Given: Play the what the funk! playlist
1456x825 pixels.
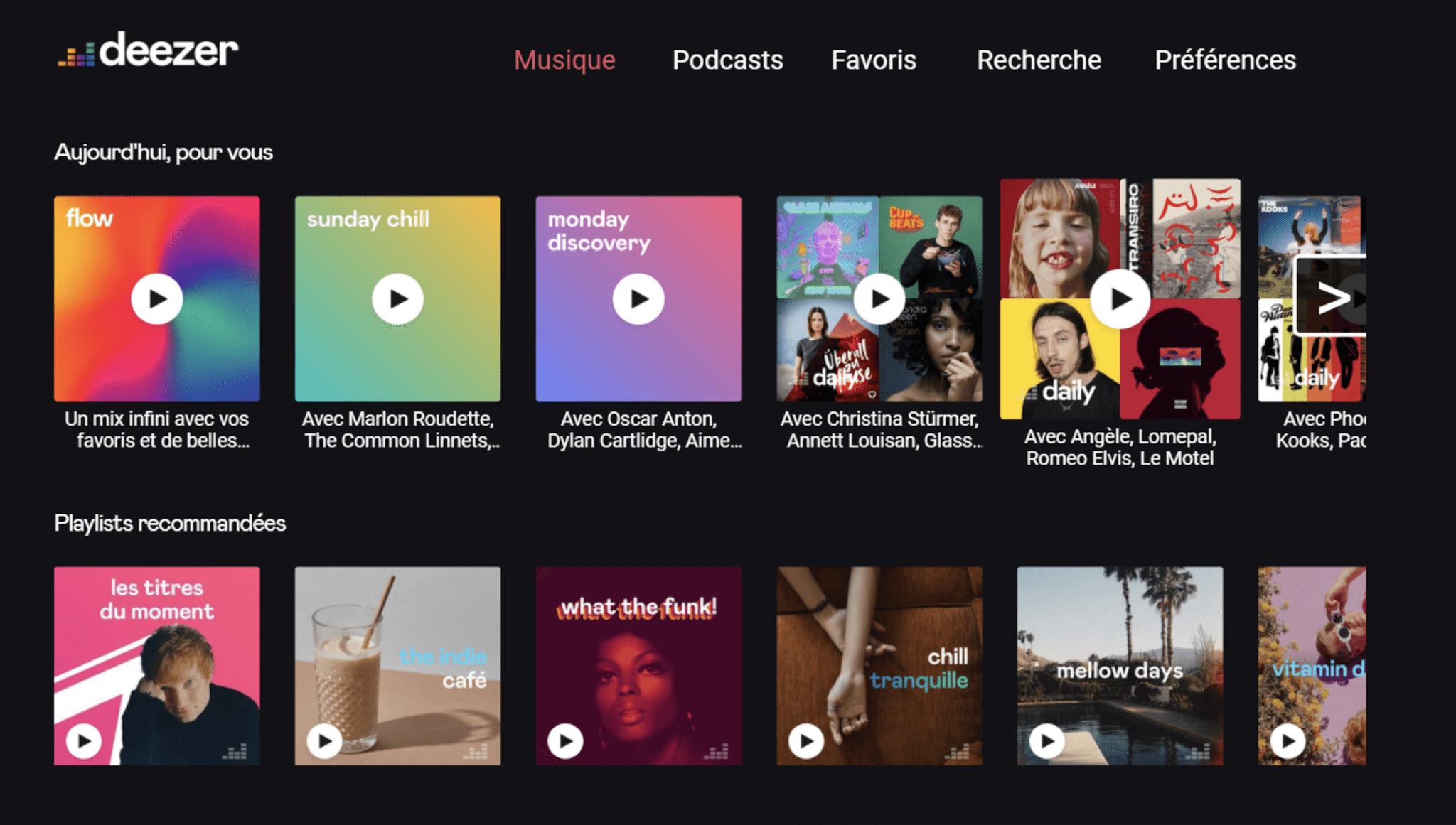Looking at the screenshot, I should click(565, 741).
